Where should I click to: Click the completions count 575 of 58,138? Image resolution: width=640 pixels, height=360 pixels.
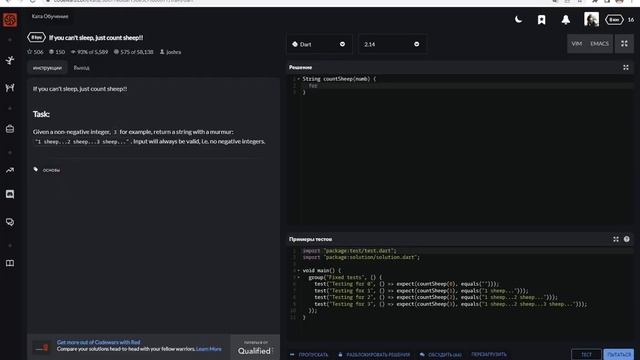pos(133,52)
